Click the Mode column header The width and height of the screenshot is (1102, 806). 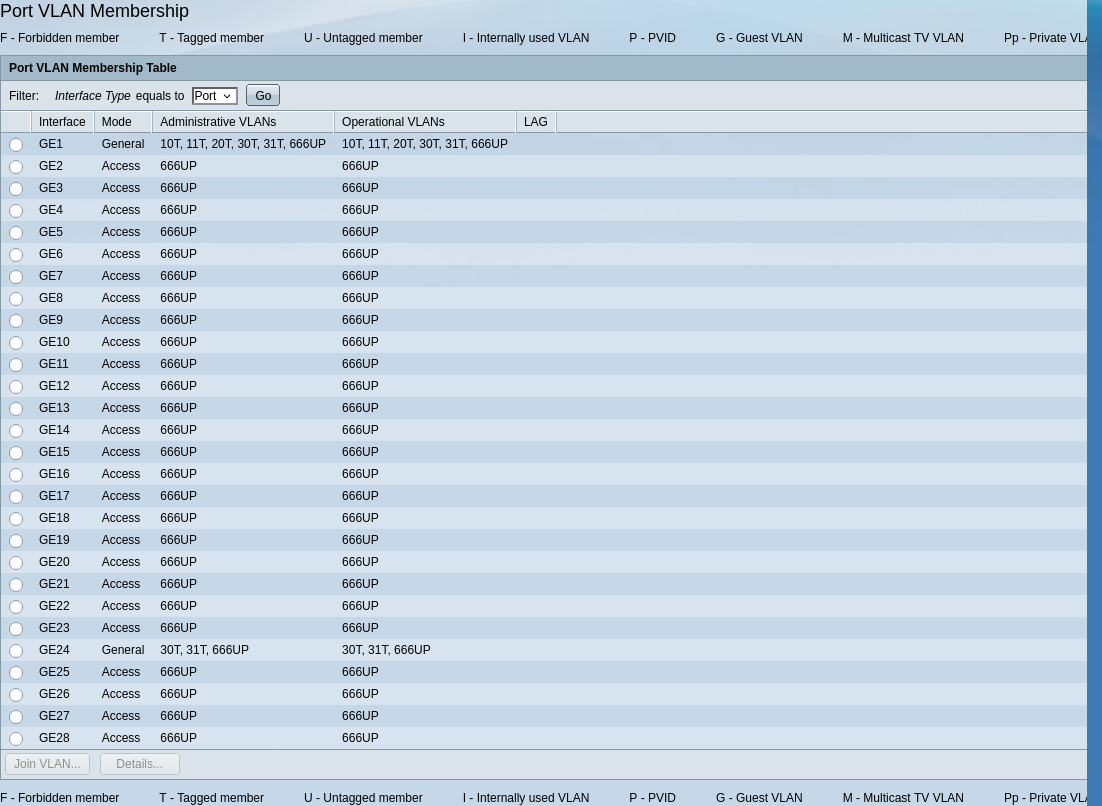point(117,122)
